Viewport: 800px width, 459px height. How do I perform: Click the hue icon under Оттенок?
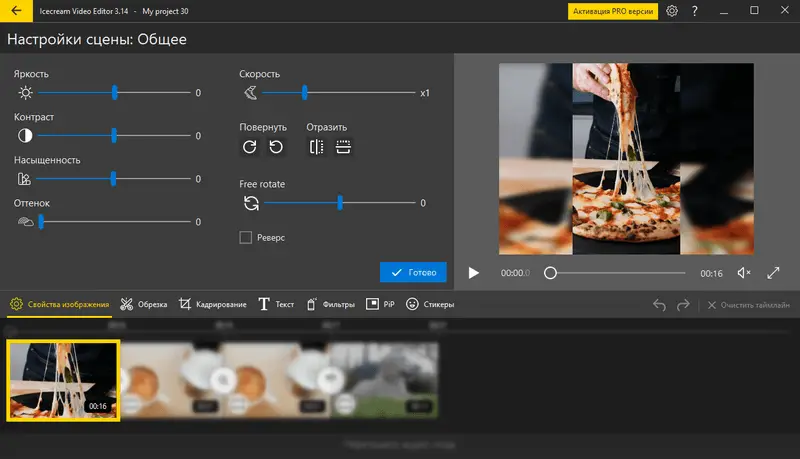[26, 222]
